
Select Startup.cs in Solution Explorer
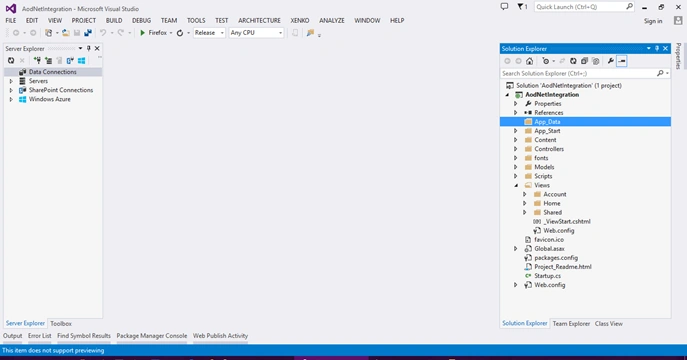[x=547, y=276]
